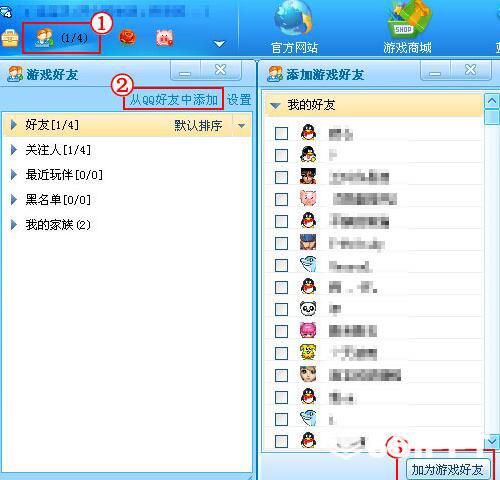Click the 加为游戏好友 button
This screenshot has width=500, height=480.
click(x=447, y=469)
